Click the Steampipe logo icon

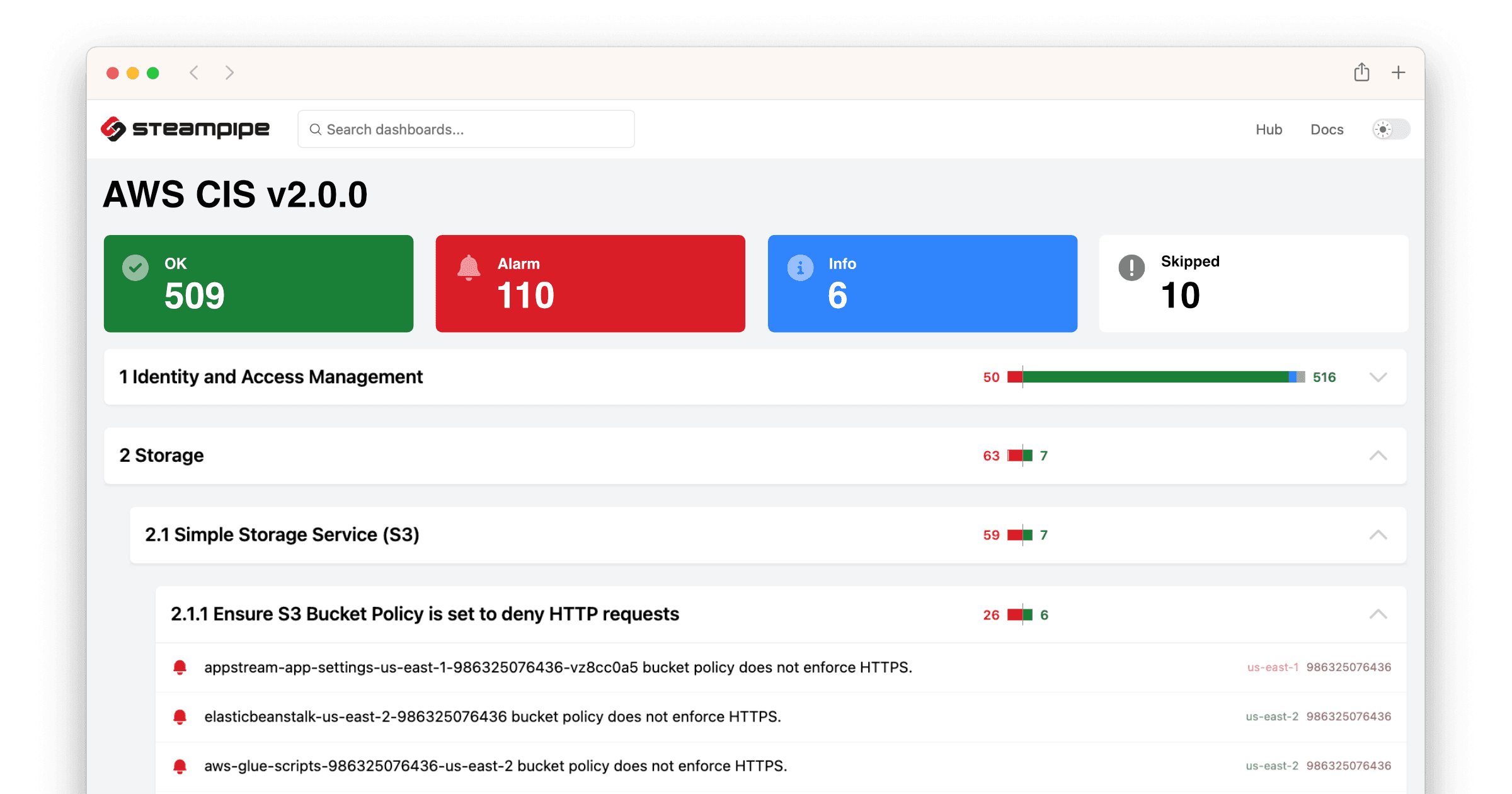click(x=112, y=129)
